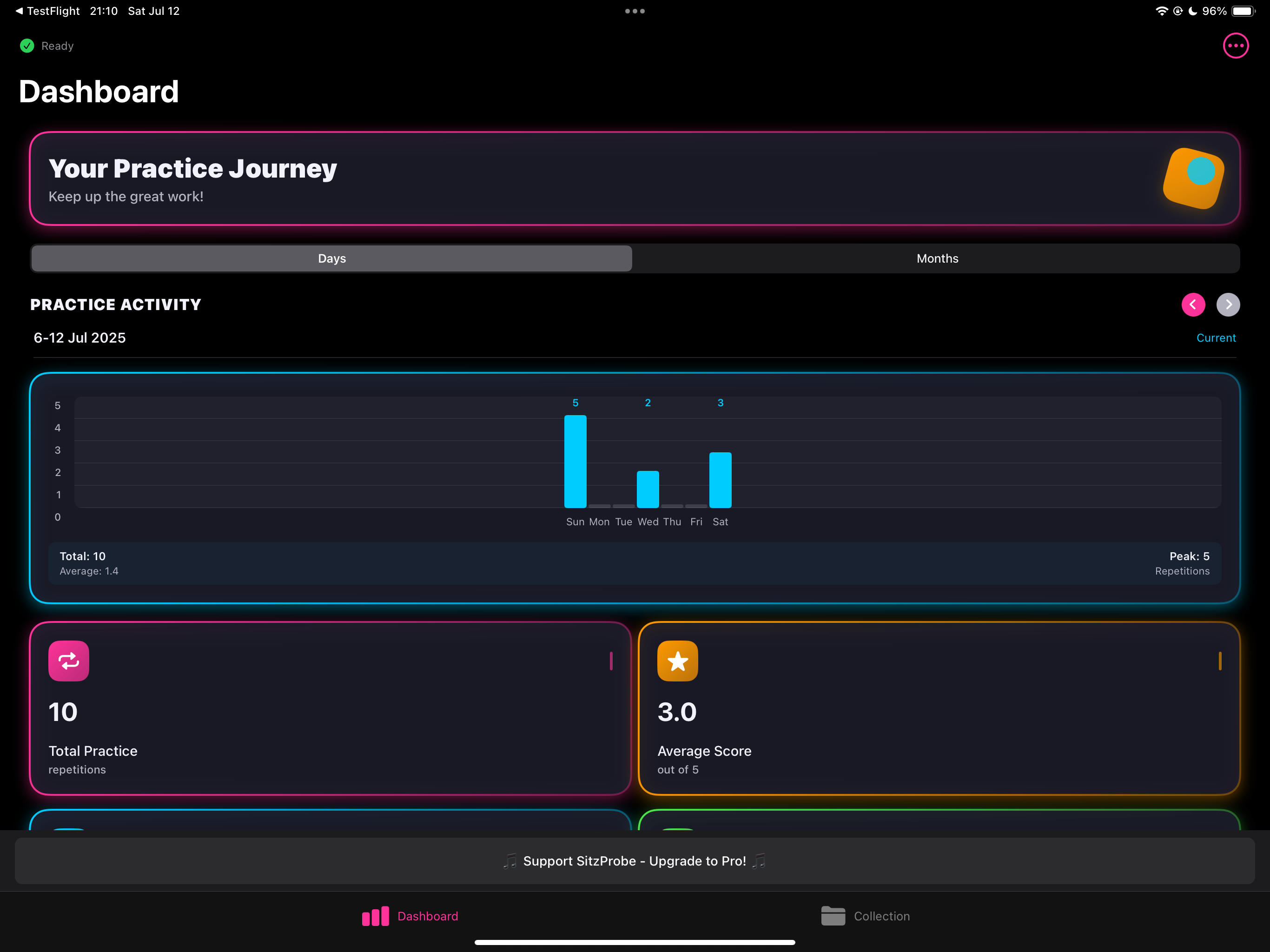Go to next week of practice activity
The image size is (1270, 952).
[1228, 304]
